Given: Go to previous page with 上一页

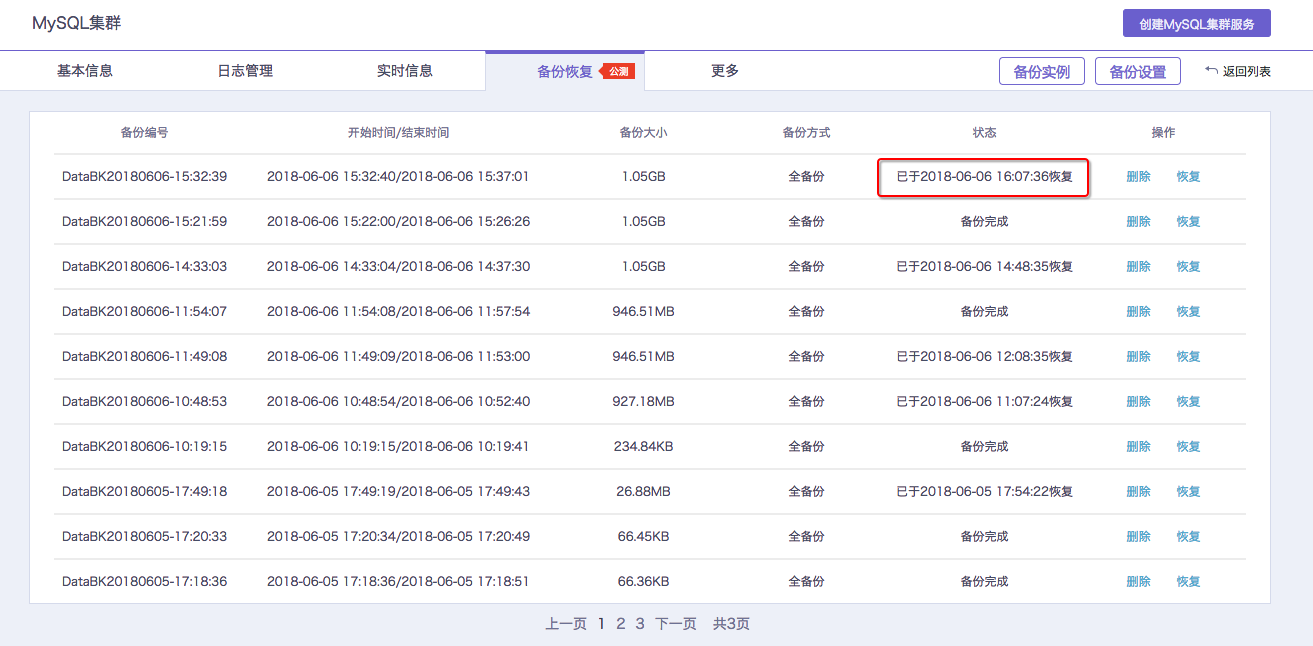Looking at the screenshot, I should click(x=566, y=624).
